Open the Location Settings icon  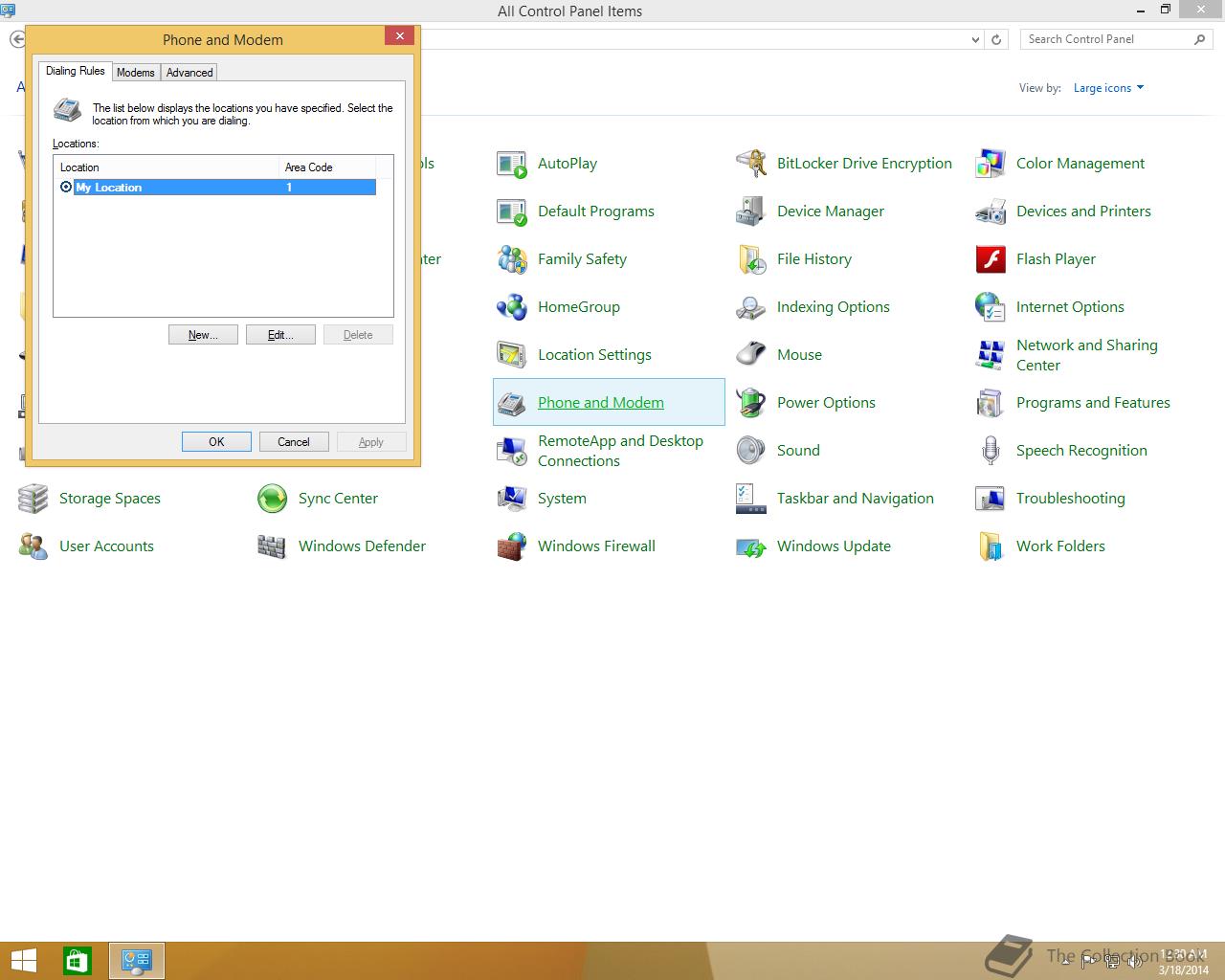pyautogui.click(x=512, y=355)
